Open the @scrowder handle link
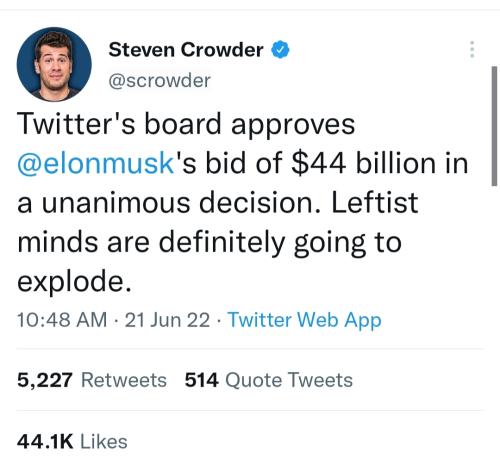500x471 pixels. coord(159,81)
